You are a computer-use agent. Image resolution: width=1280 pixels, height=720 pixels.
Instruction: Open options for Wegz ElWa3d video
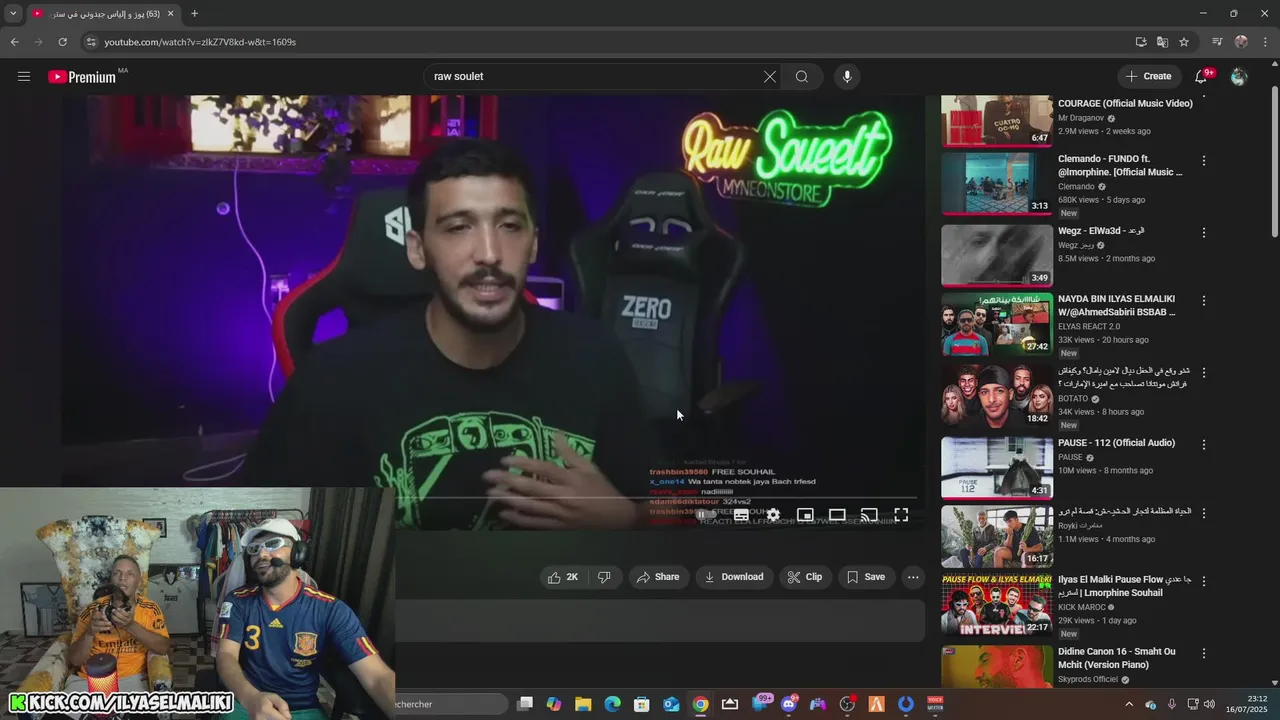tap(1204, 232)
